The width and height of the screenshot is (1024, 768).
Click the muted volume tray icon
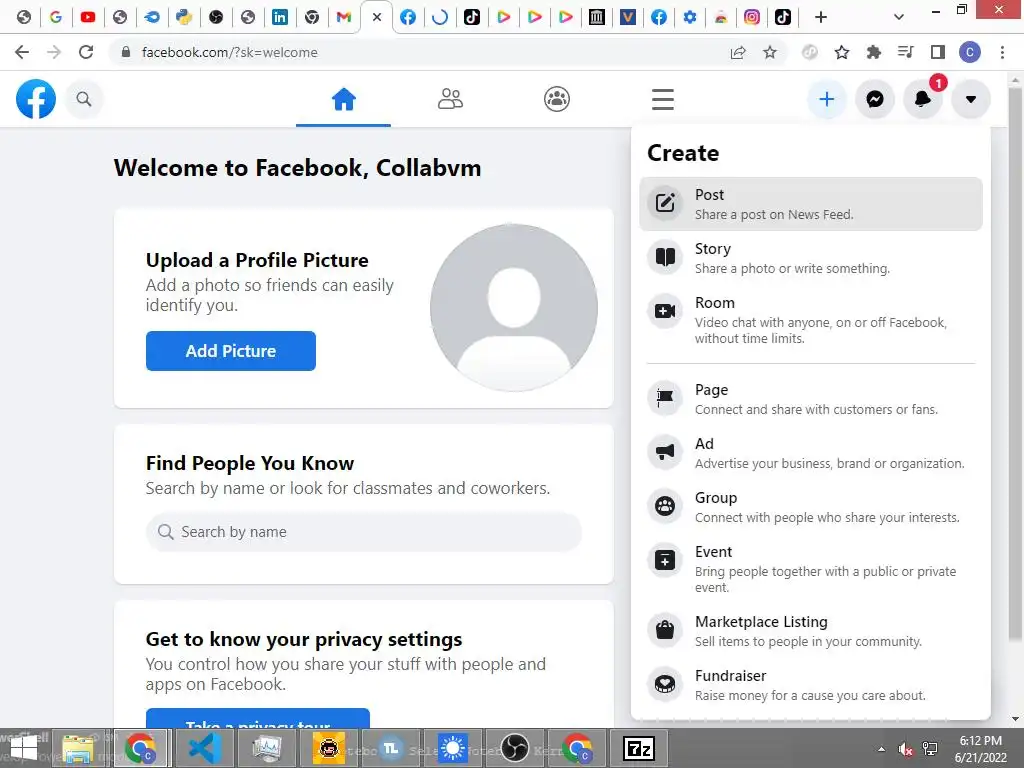906,749
